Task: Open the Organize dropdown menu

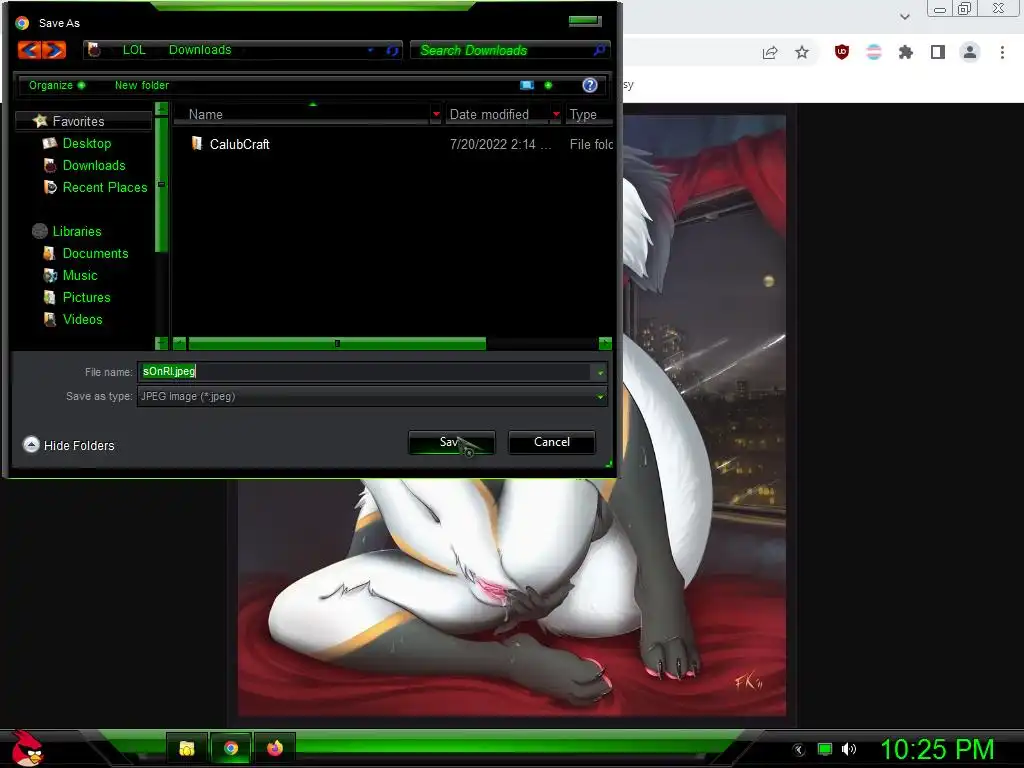Action: coord(57,85)
